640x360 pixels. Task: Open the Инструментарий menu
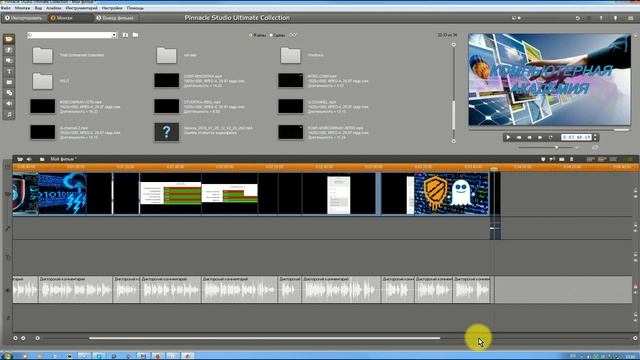(x=82, y=8)
